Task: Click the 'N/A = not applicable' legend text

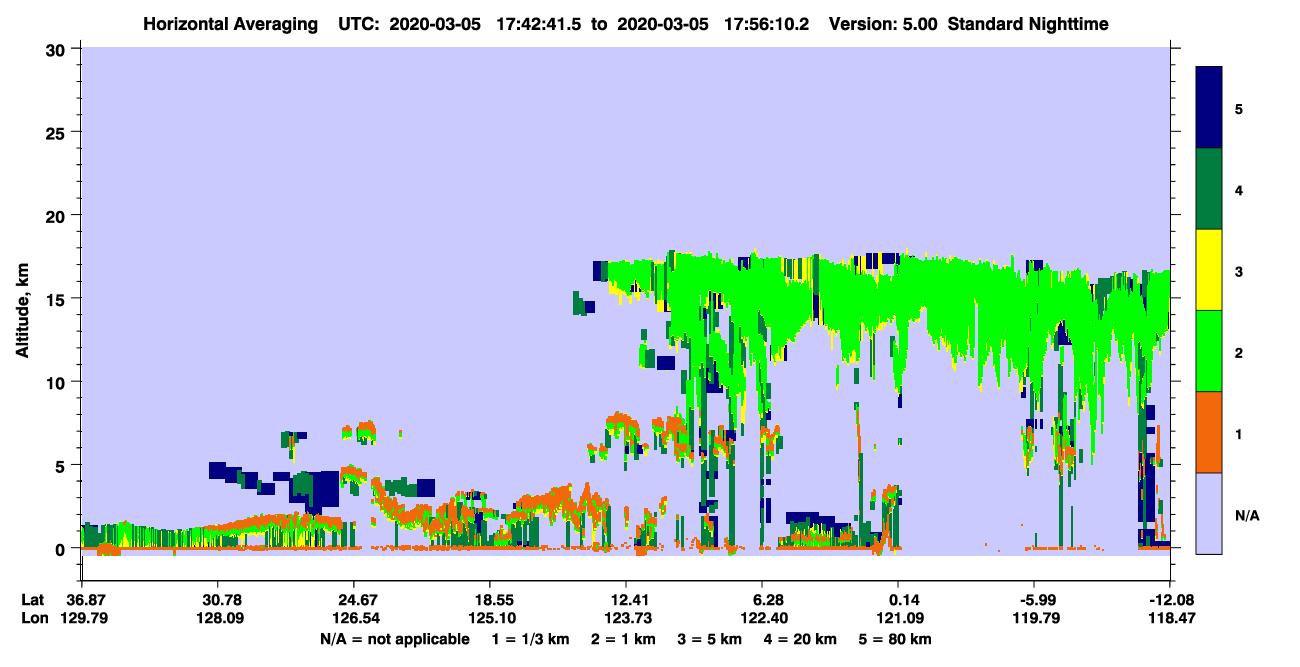Action: (394, 639)
